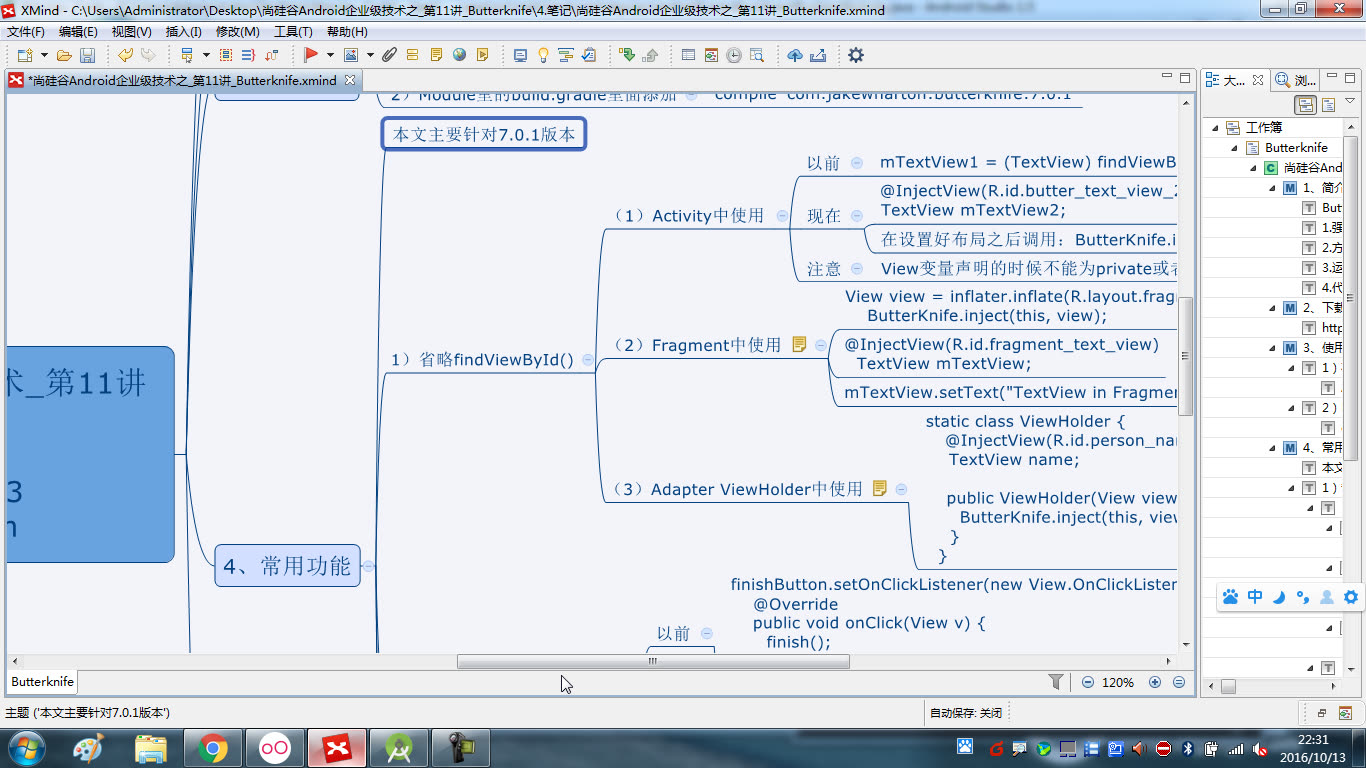Viewport: 1366px width, 768px height.
Task: Open the Gantt chart toolbar icon
Action: tap(565, 55)
